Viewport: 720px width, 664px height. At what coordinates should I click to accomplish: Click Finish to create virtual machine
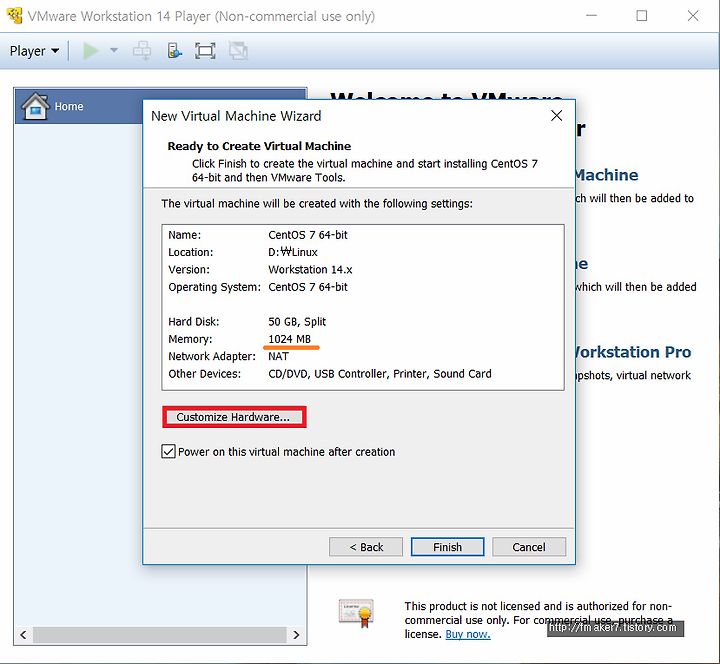point(447,547)
